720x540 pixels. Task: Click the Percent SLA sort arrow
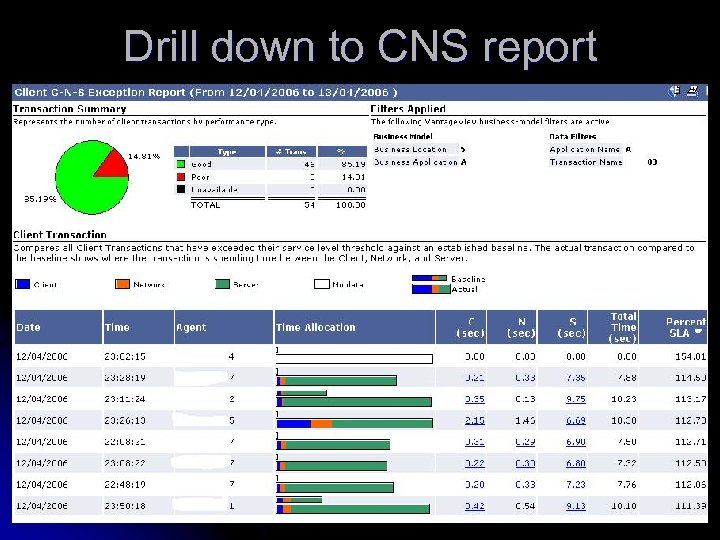pyautogui.click(x=698, y=332)
